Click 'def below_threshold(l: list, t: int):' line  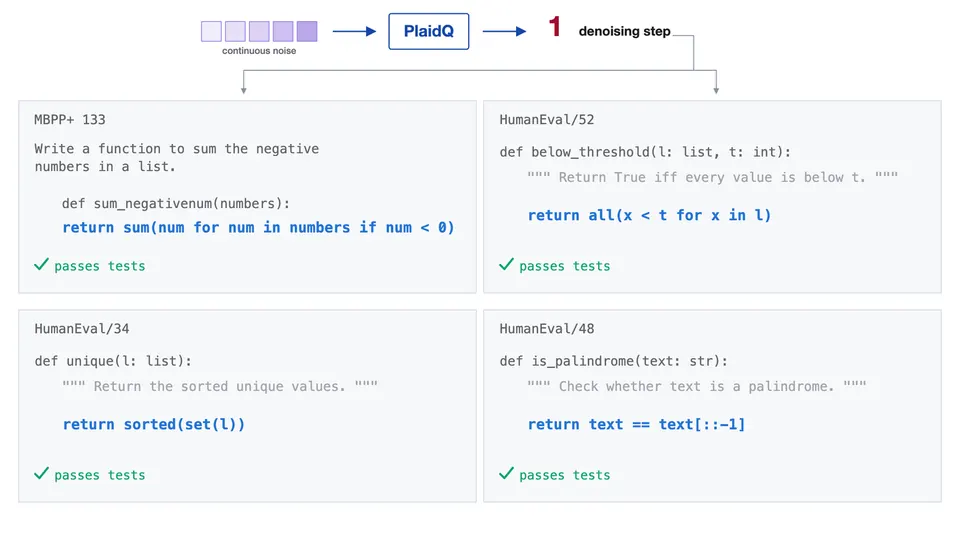pyautogui.click(x=645, y=152)
